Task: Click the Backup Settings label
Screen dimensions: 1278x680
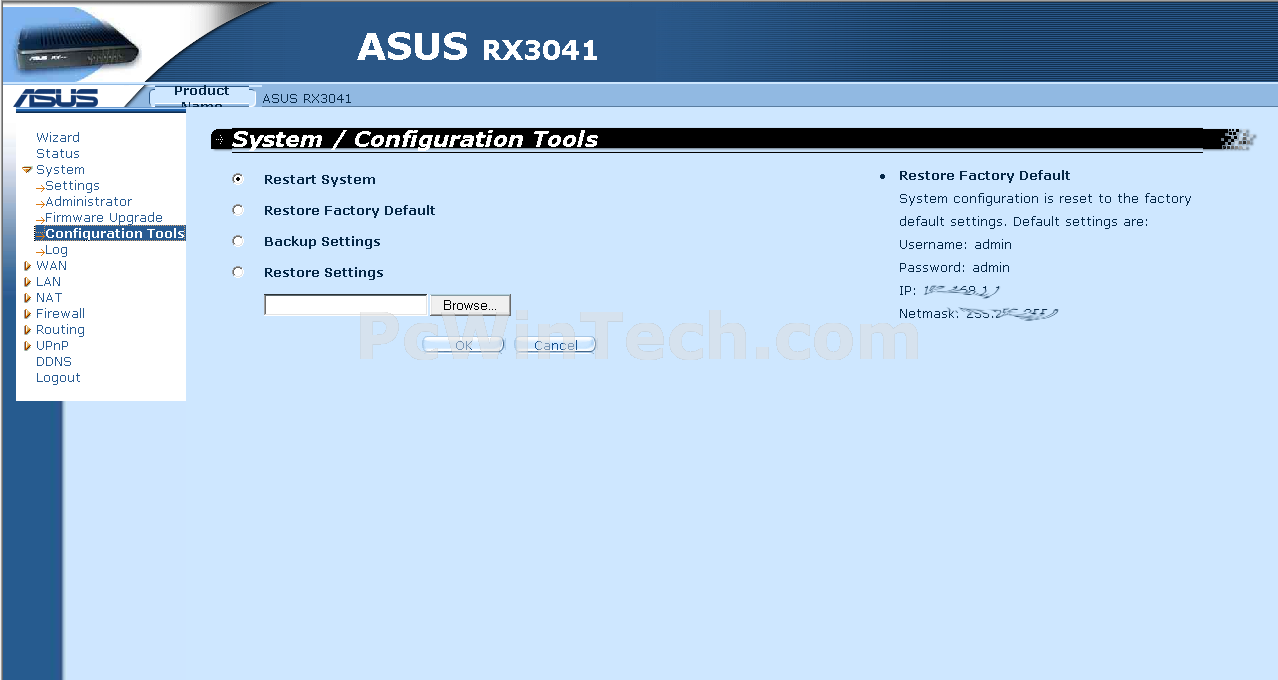Action: point(322,242)
